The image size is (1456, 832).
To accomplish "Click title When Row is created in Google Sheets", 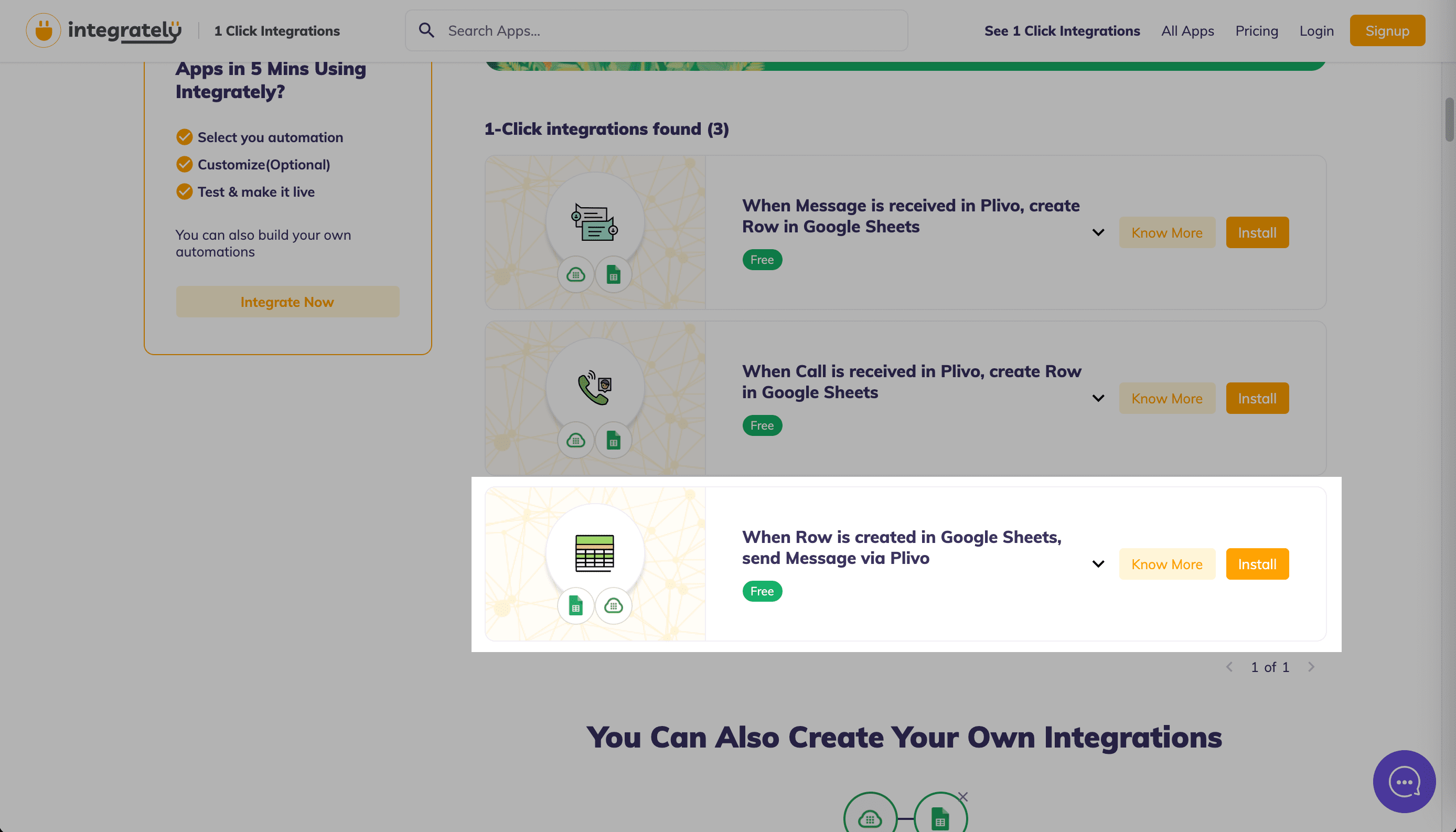I will [902, 548].
